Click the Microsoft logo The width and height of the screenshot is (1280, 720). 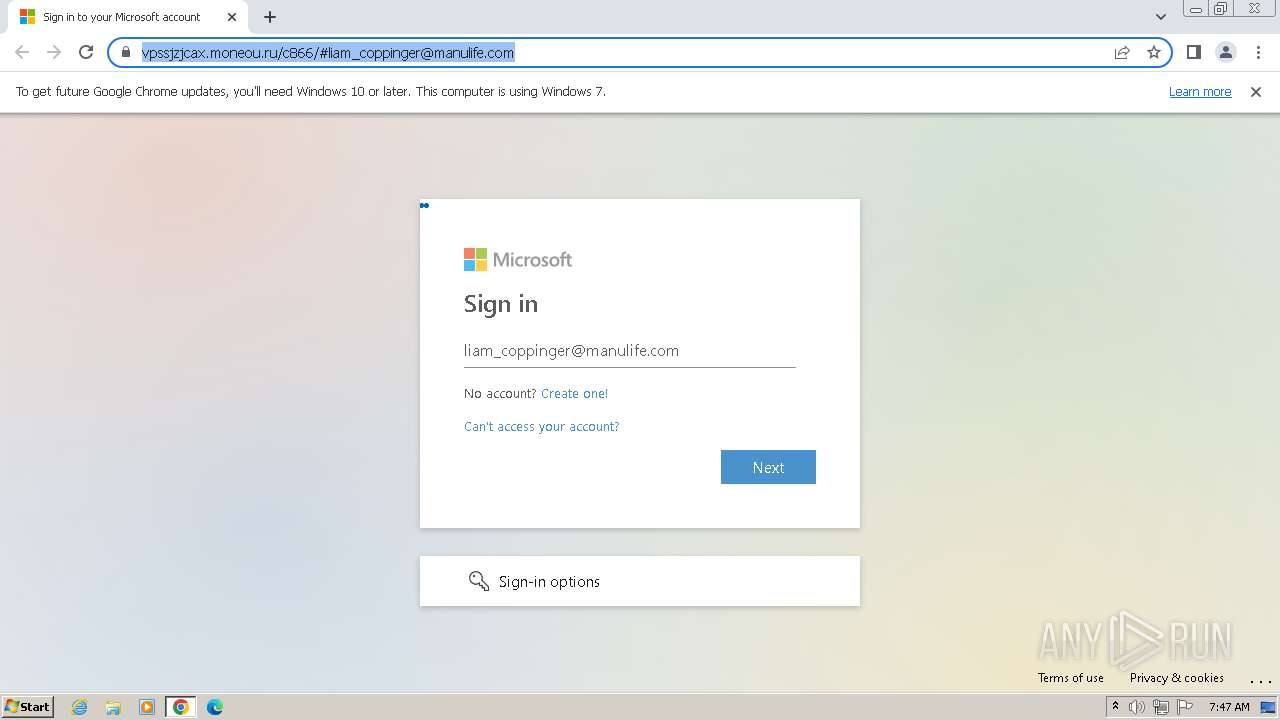point(518,260)
